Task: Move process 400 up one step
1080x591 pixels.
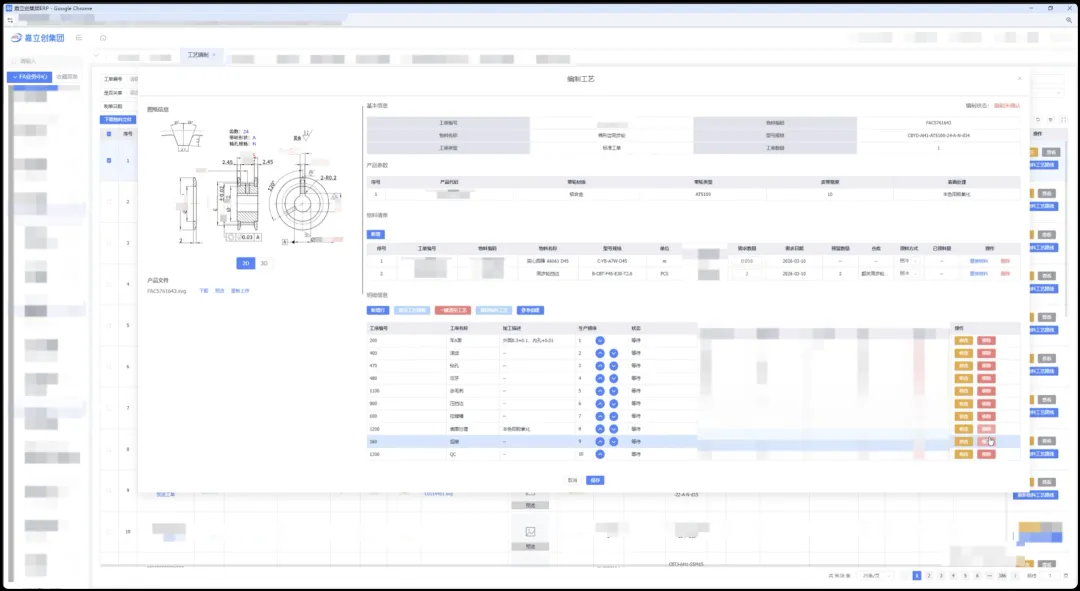Action: point(600,353)
